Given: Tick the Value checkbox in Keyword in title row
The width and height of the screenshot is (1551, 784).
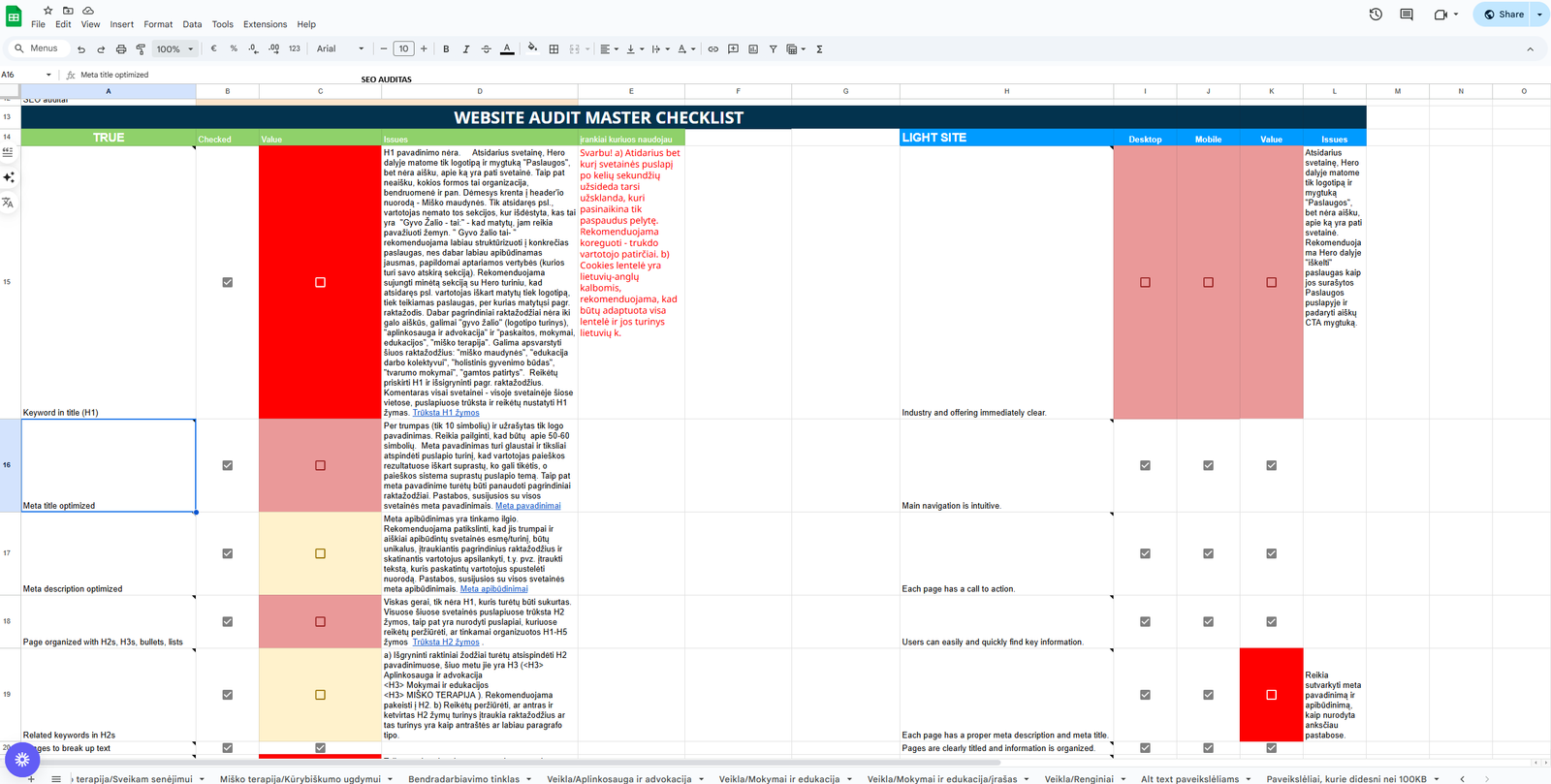Looking at the screenshot, I should 320,282.
